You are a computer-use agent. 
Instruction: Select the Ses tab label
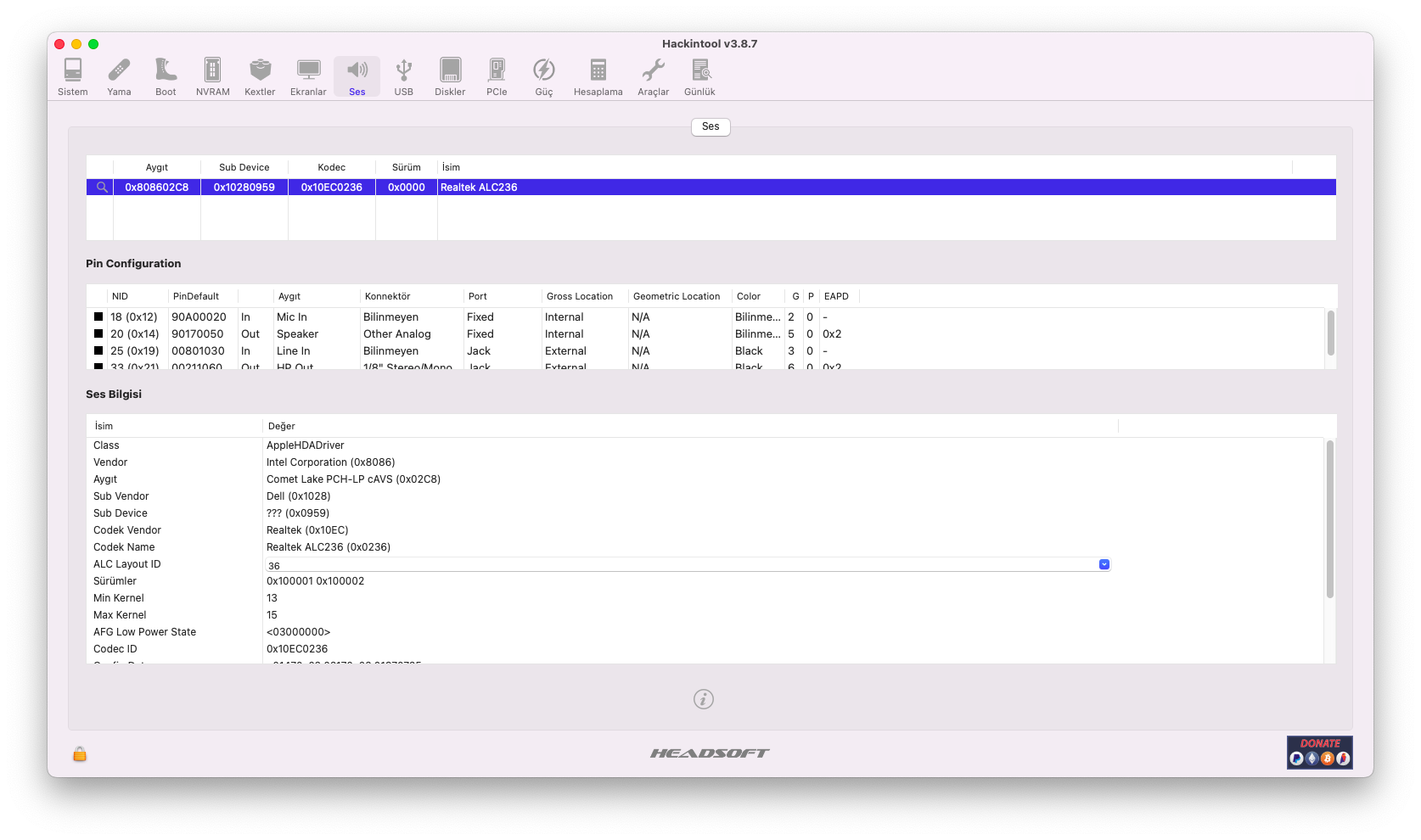(x=710, y=126)
